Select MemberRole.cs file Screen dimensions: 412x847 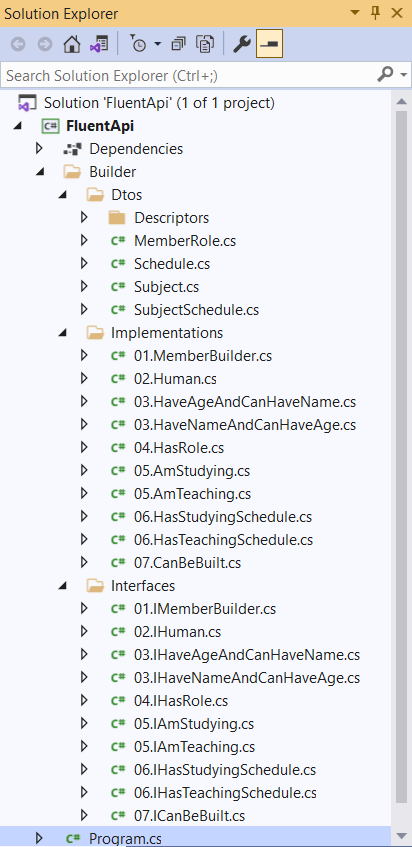click(185, 240)
